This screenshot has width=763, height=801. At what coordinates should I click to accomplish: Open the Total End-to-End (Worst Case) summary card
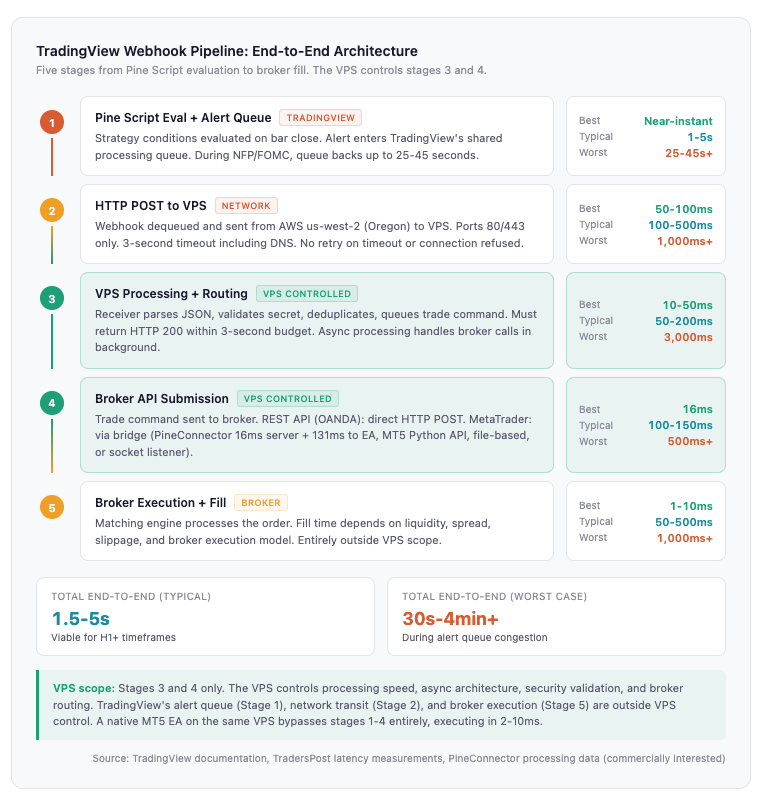pyautogui.click(x=556, y=616)
